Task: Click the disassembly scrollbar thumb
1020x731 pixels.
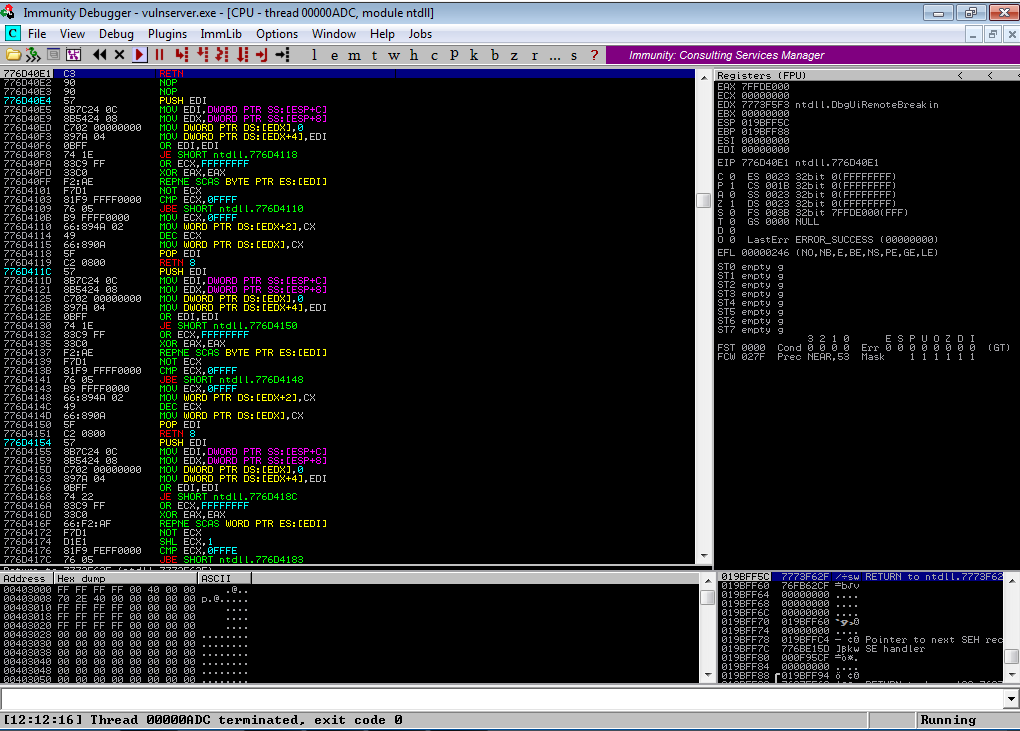Action: pos(703,200)
